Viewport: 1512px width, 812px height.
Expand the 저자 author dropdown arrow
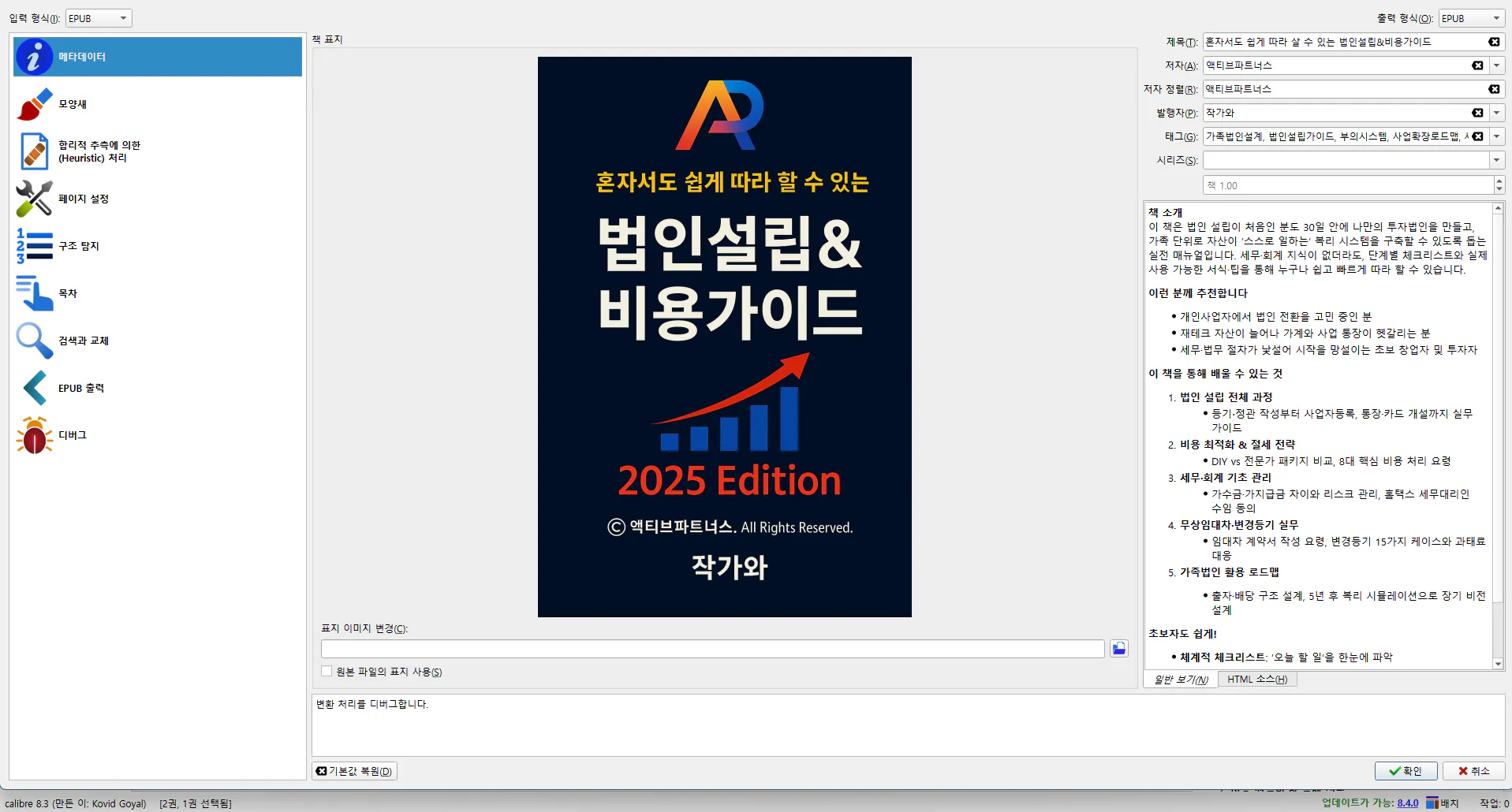(1496, 65)
